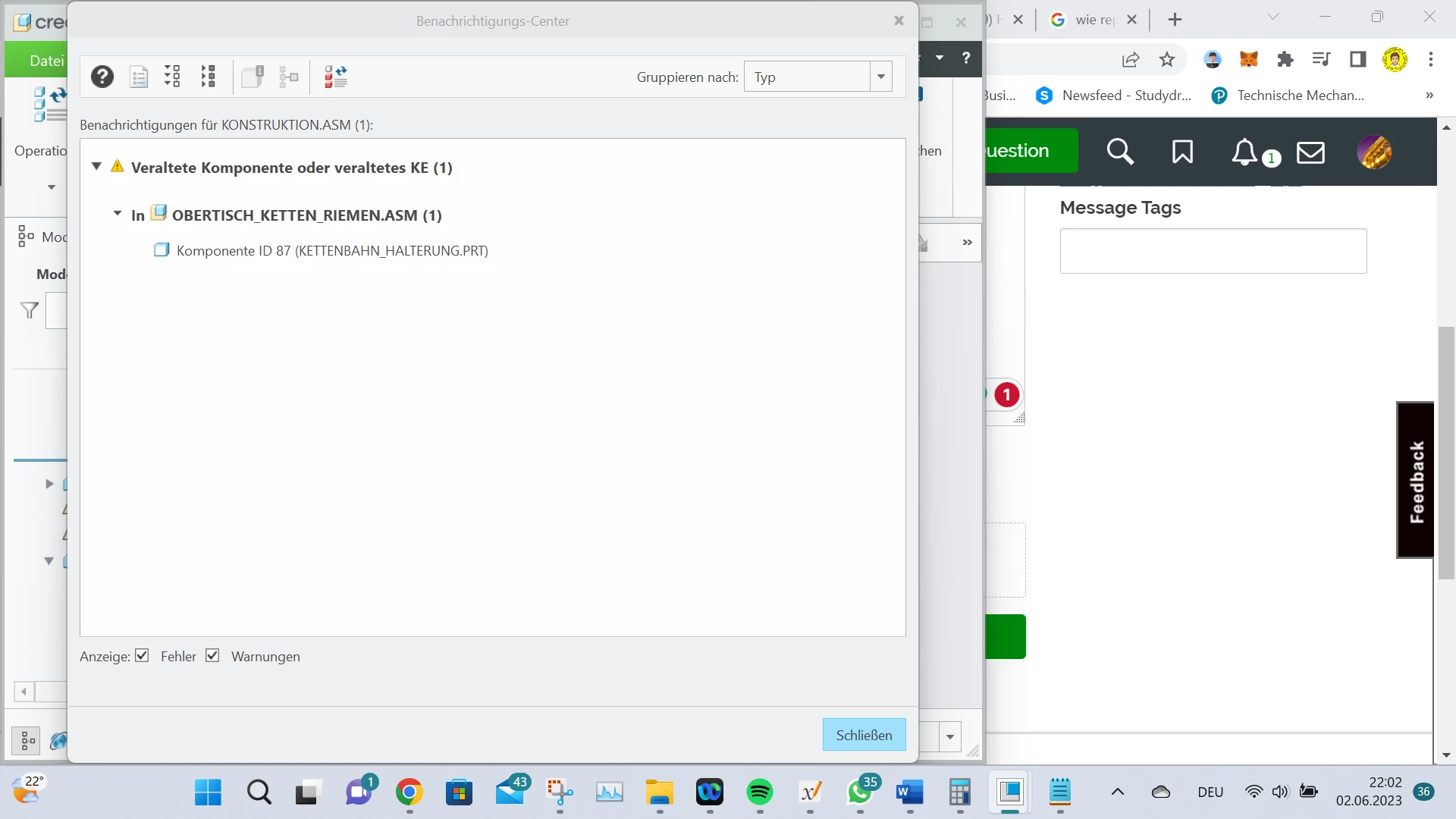Click the expand all tree icon
The height and width of the screenshot is (819, 1456).
173,77
